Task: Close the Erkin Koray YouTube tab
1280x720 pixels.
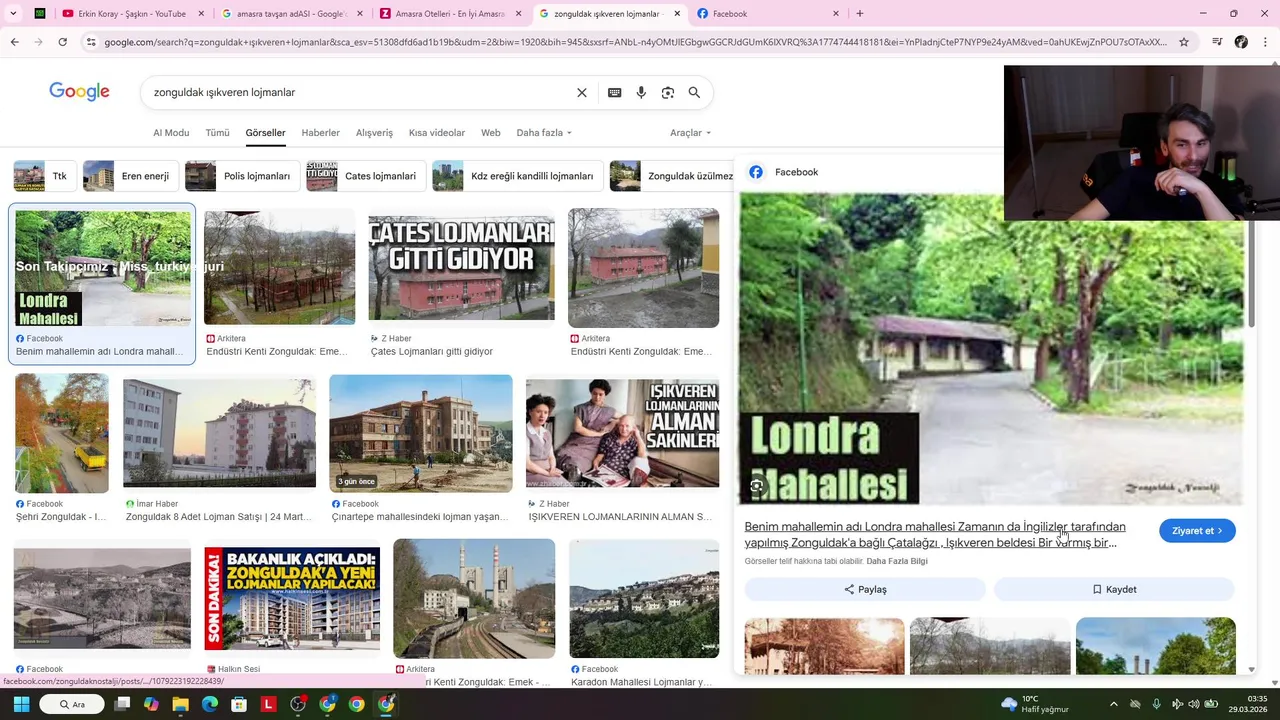Action: pyautogui.click(x=201, y=14)
